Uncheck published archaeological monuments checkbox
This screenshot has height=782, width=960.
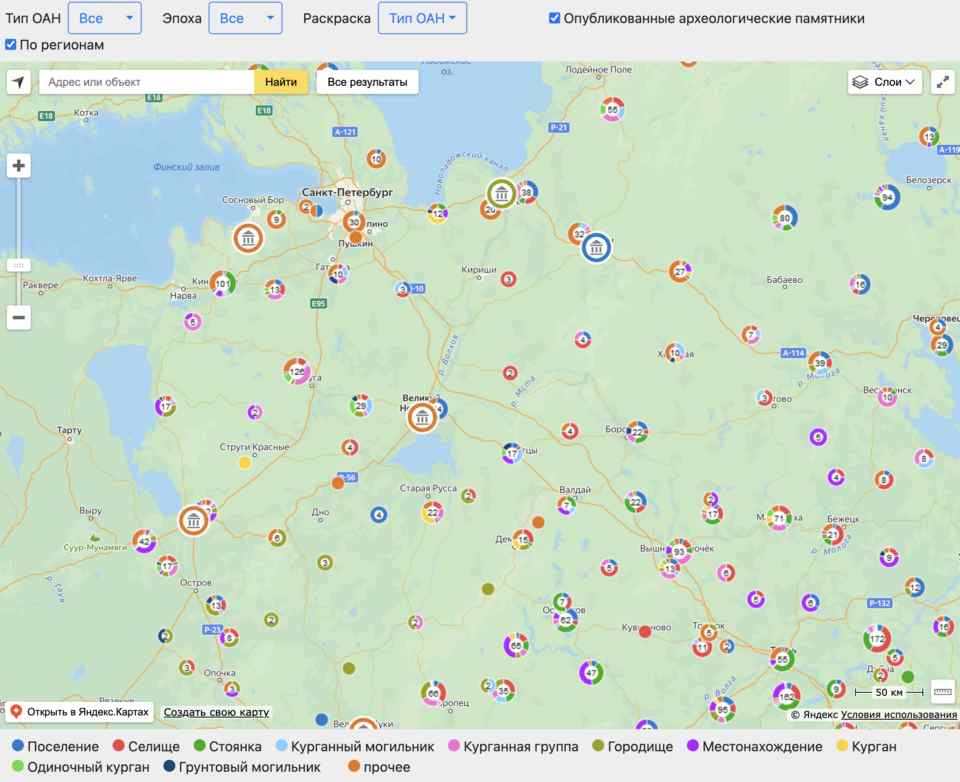click(x=554, y=19)
